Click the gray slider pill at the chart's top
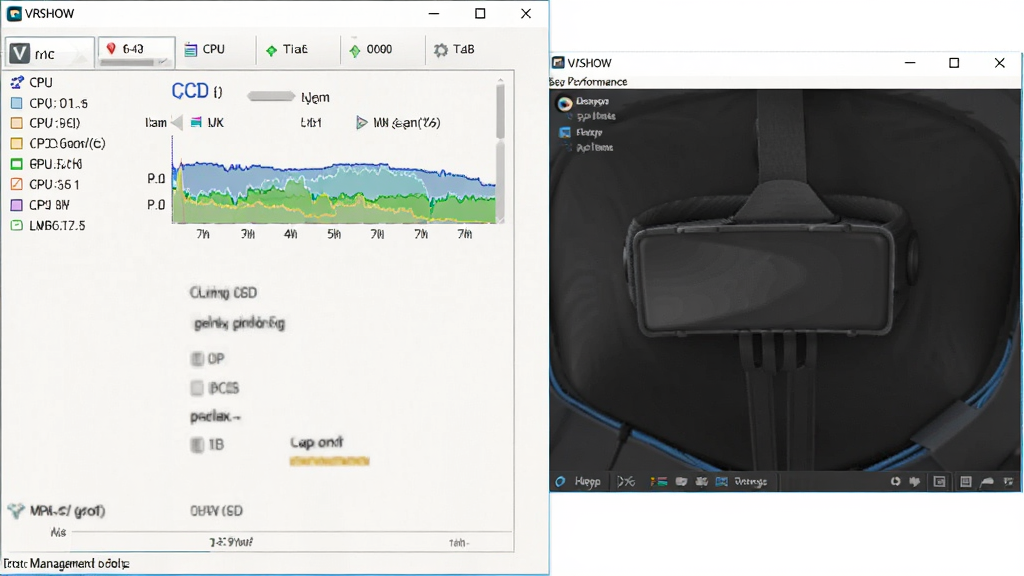 click(x=271, y=97)
